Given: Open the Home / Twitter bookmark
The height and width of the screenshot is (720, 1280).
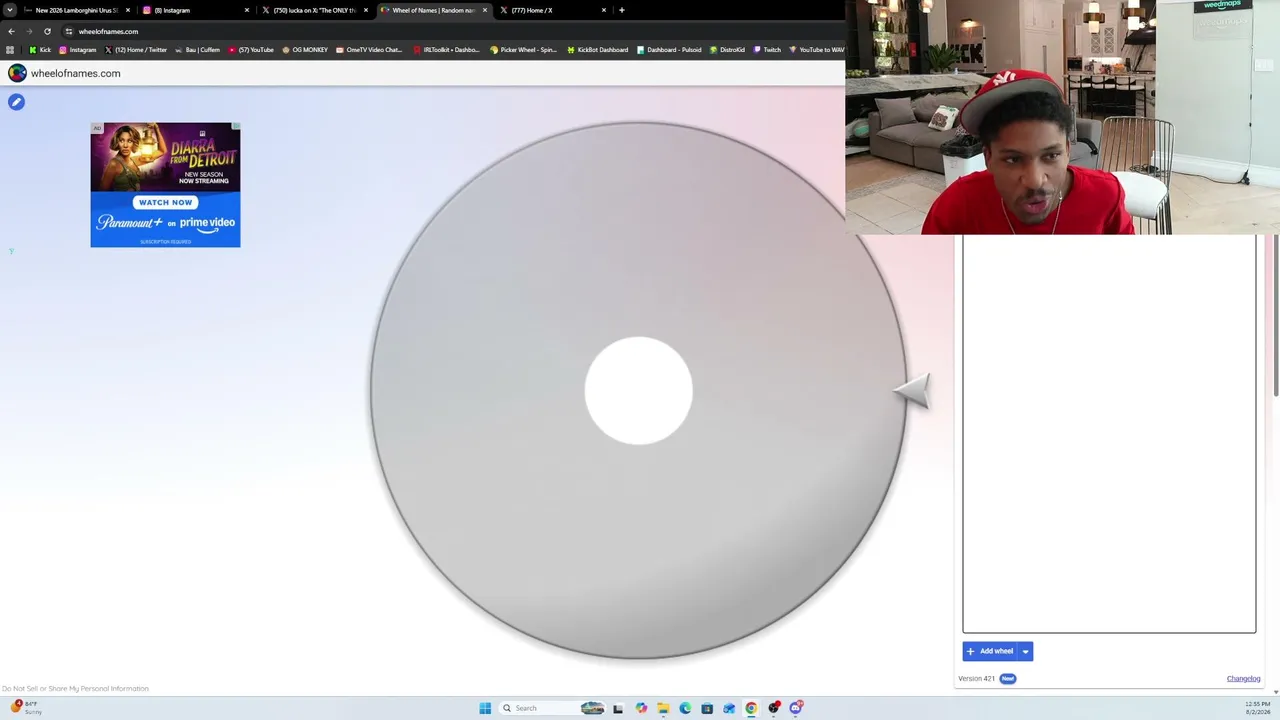Looking at the screenshot, I should tap(136, 50).
